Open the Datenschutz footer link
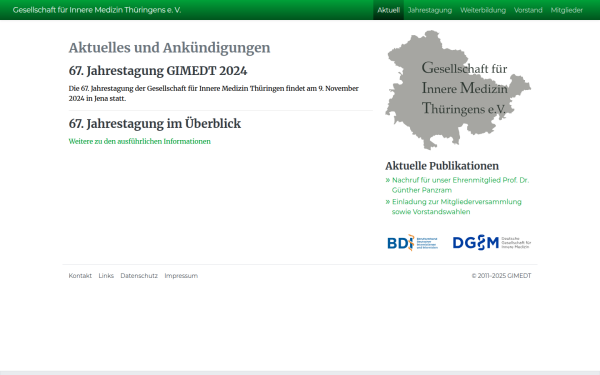The image size is (600, 375). coord(139,276)
